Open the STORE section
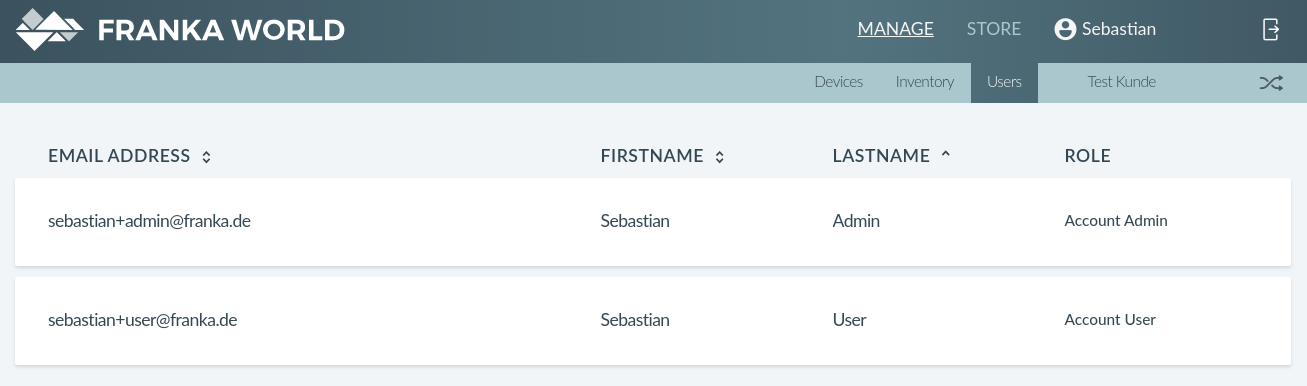The width and height of the screenshot is (1307, 386). [994, 29]
